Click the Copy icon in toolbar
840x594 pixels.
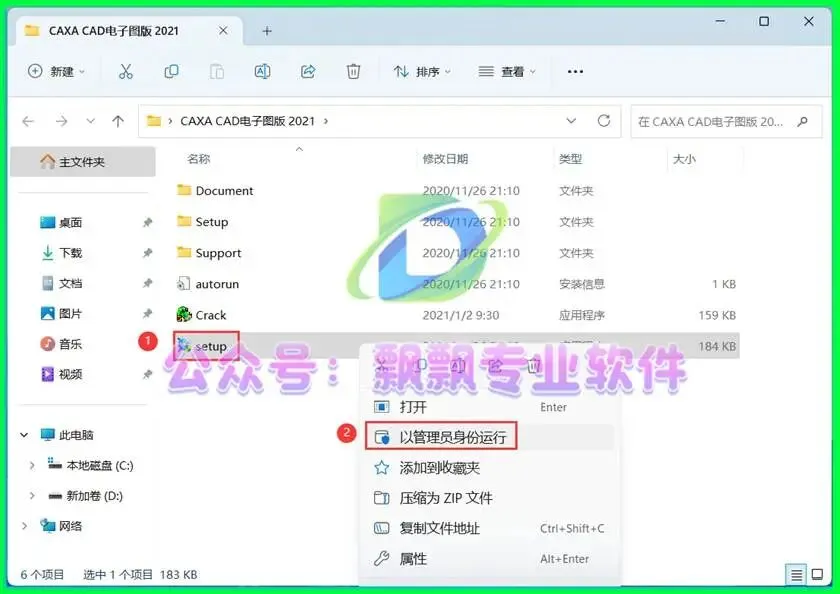point(171,71)
